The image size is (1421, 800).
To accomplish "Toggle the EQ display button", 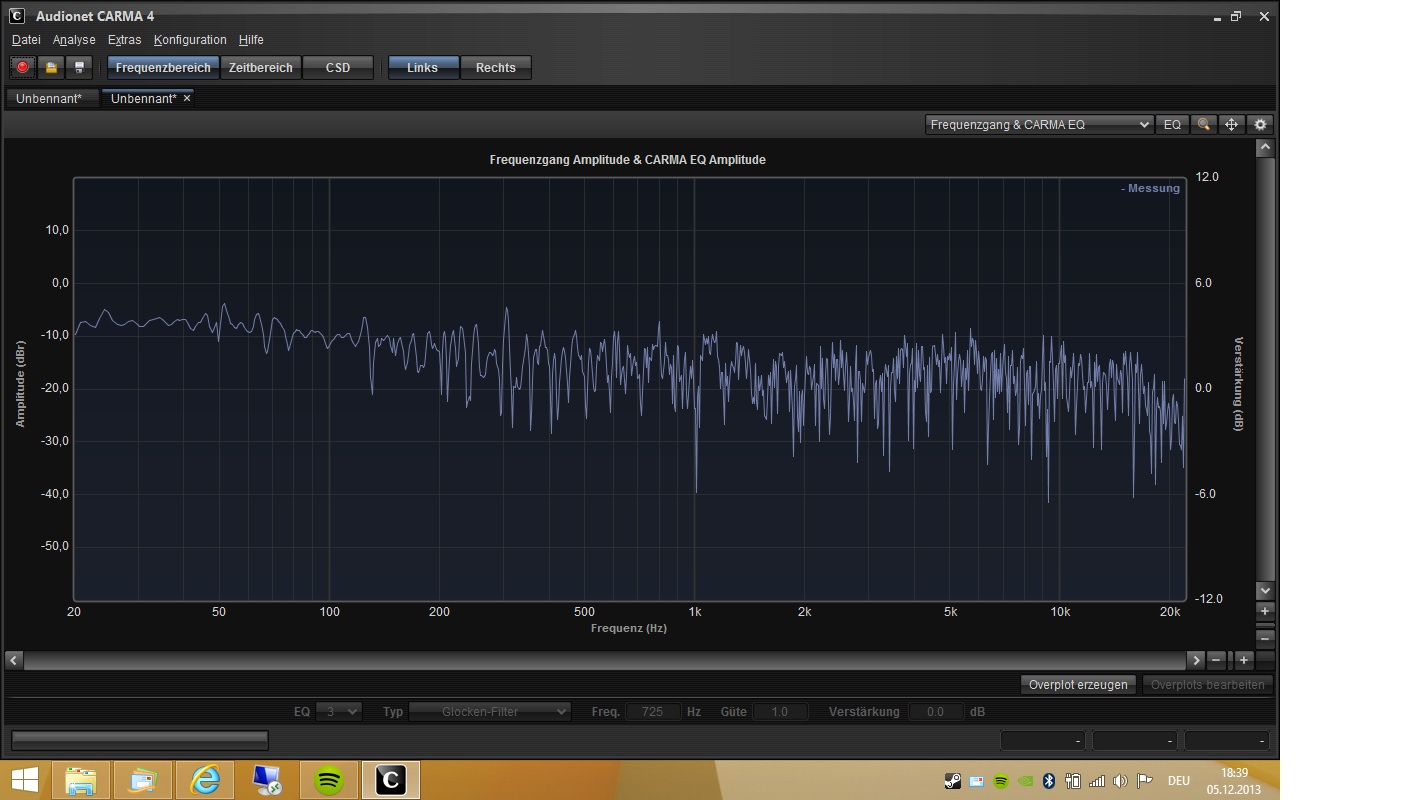I will point(1172,125).
